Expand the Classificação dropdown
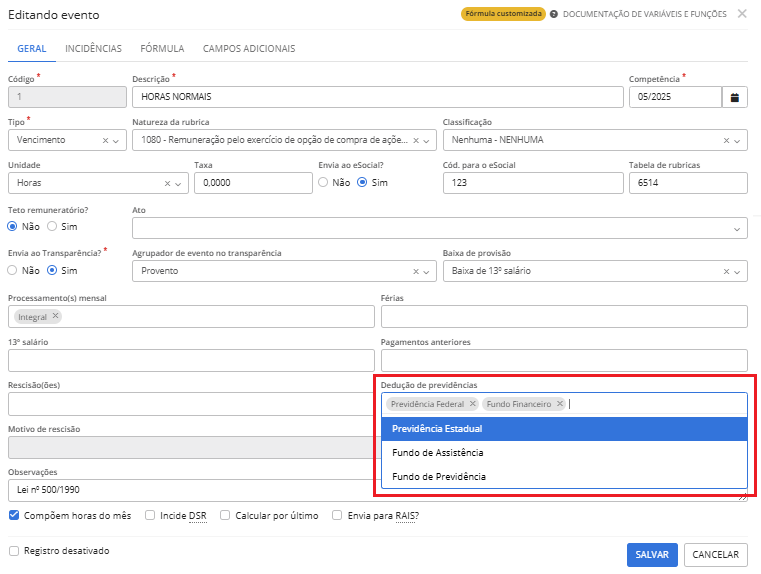 coord(739,141)
